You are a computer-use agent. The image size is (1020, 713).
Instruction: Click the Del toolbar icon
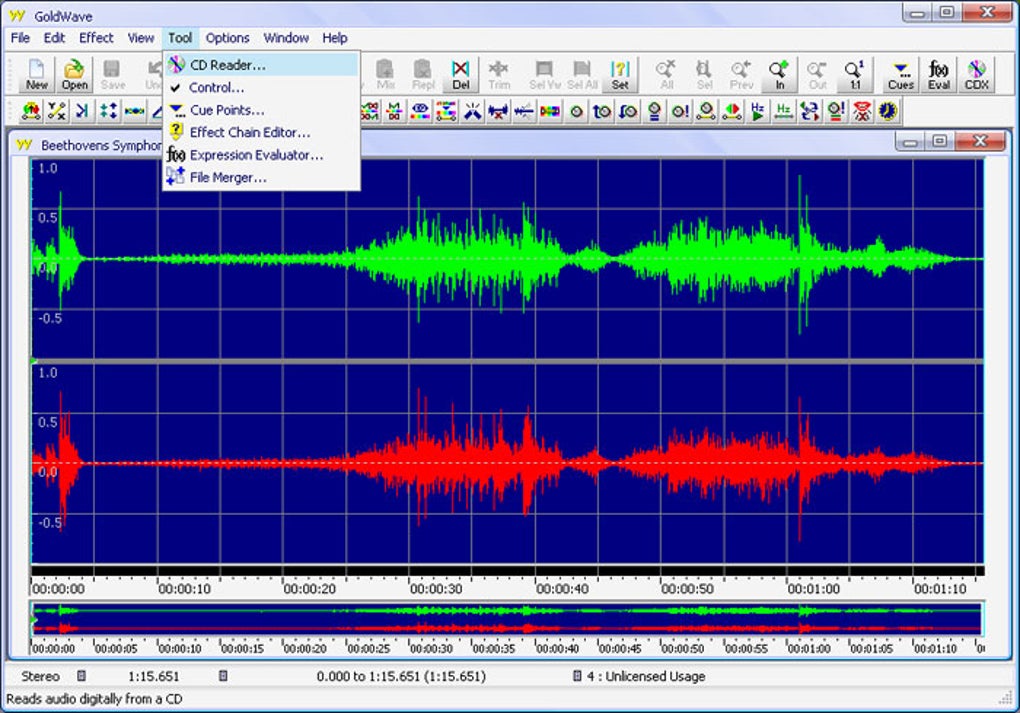click(x=460, y=74)
